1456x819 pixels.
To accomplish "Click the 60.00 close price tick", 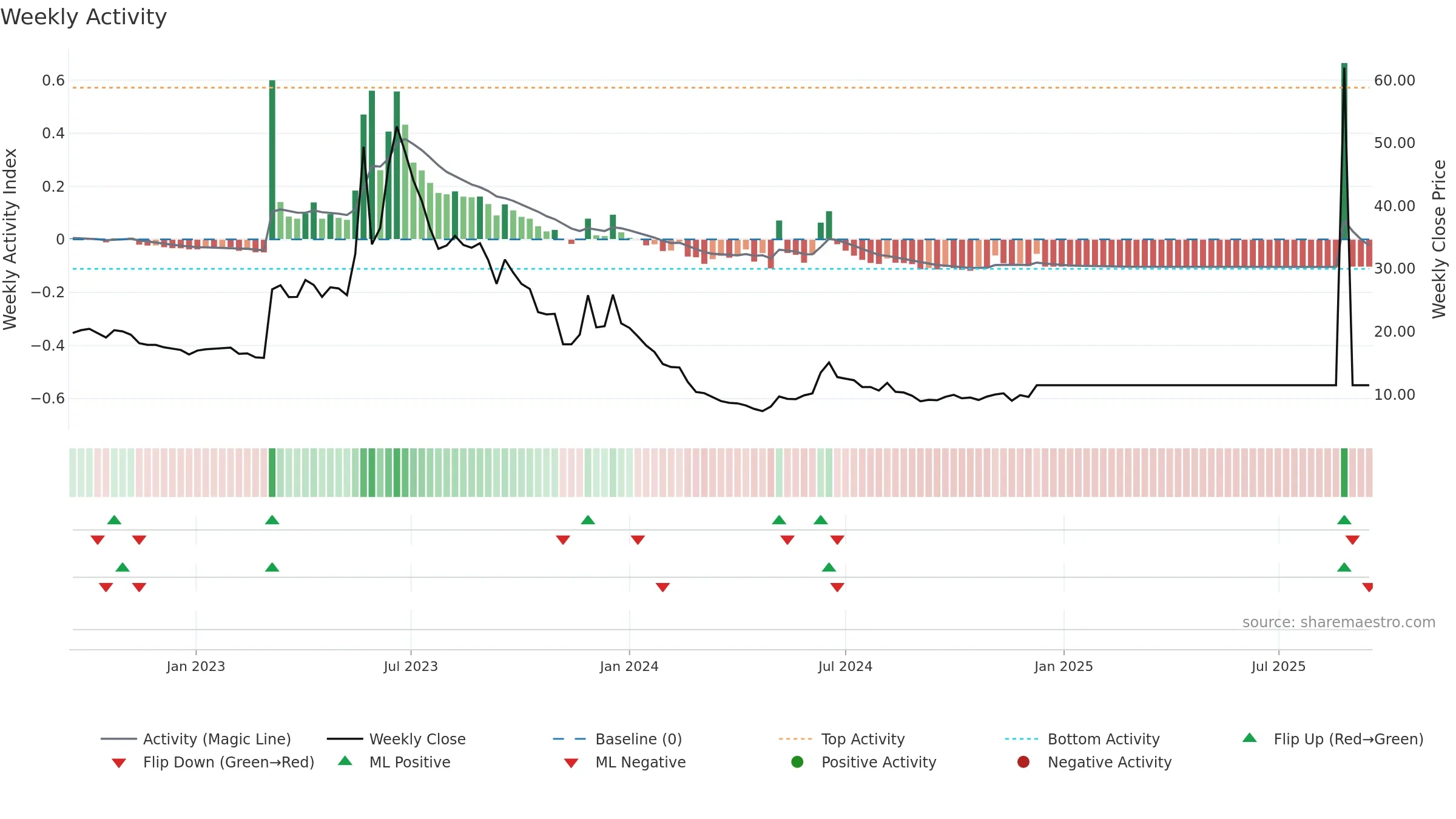I will click(1395, 80).
